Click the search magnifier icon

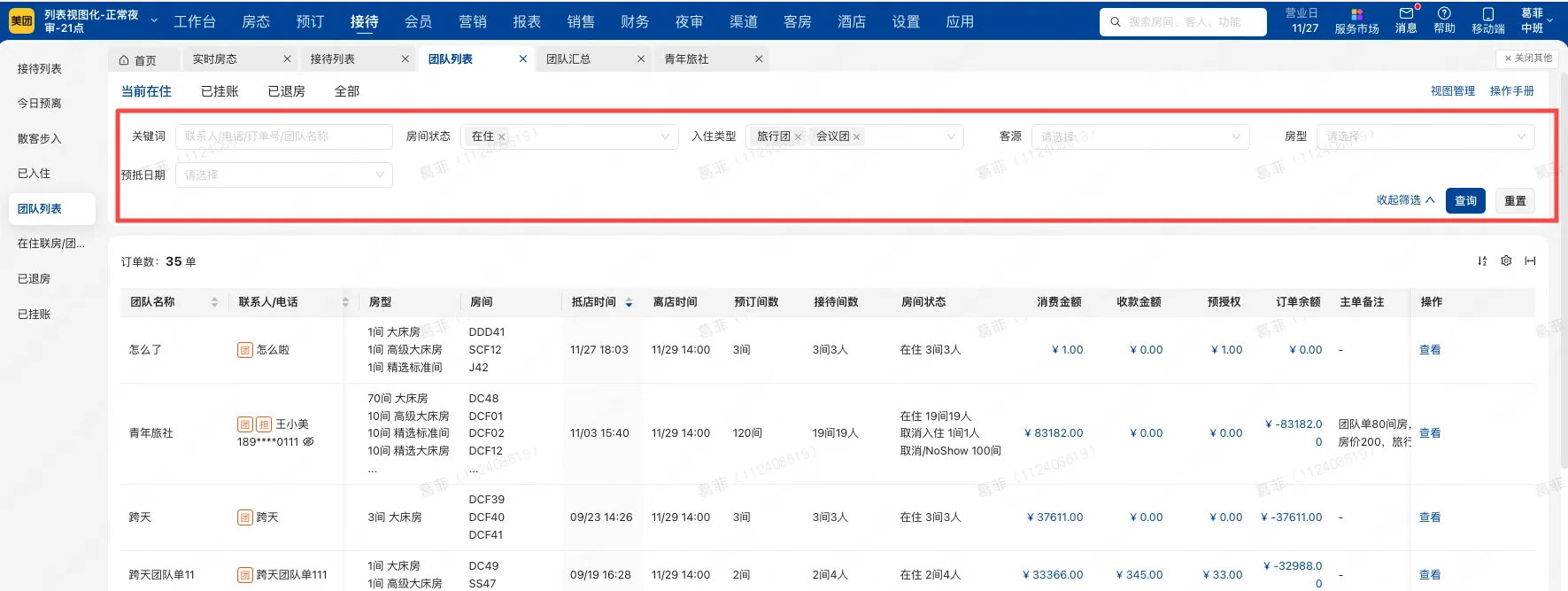pyautogui.click(x=1116, y=22)
